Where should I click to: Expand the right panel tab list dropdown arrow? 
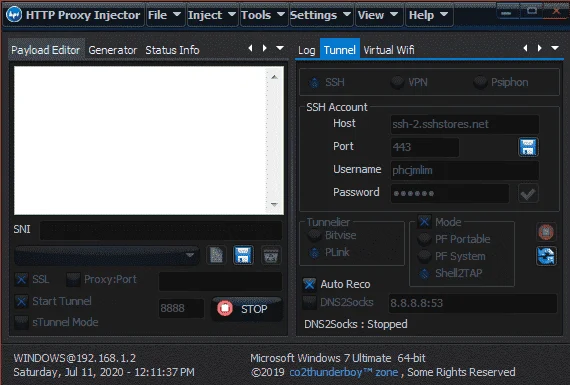(x=555, y=48)
